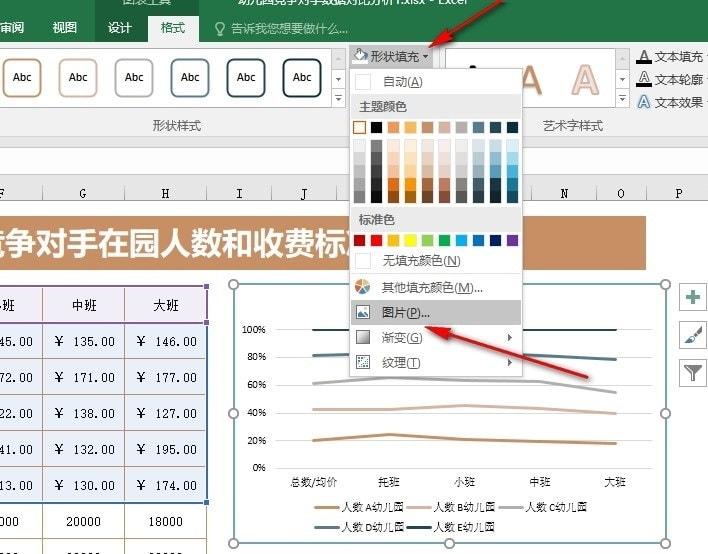Select the 中班 header cell
Viewport: 708px width, 554px height.
tap(84, 305)
